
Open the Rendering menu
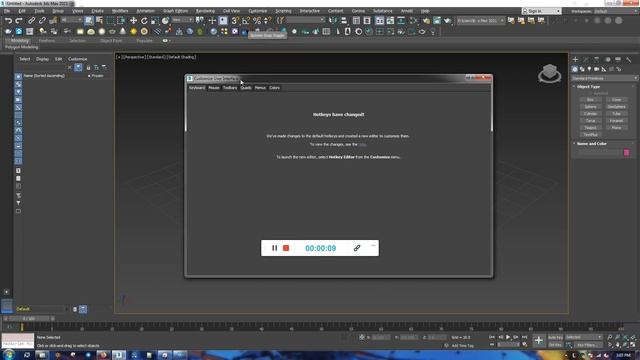(205, 11)
